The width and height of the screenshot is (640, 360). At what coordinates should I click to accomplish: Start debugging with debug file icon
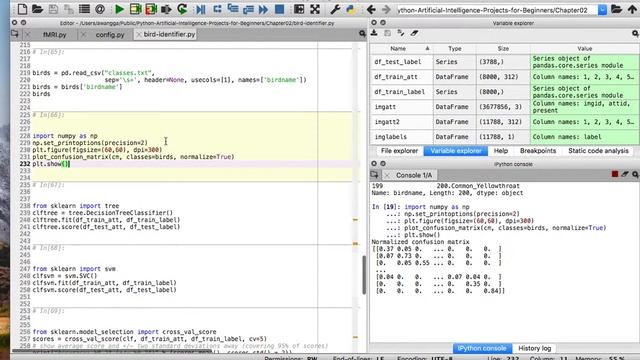[x=201, y=9]
